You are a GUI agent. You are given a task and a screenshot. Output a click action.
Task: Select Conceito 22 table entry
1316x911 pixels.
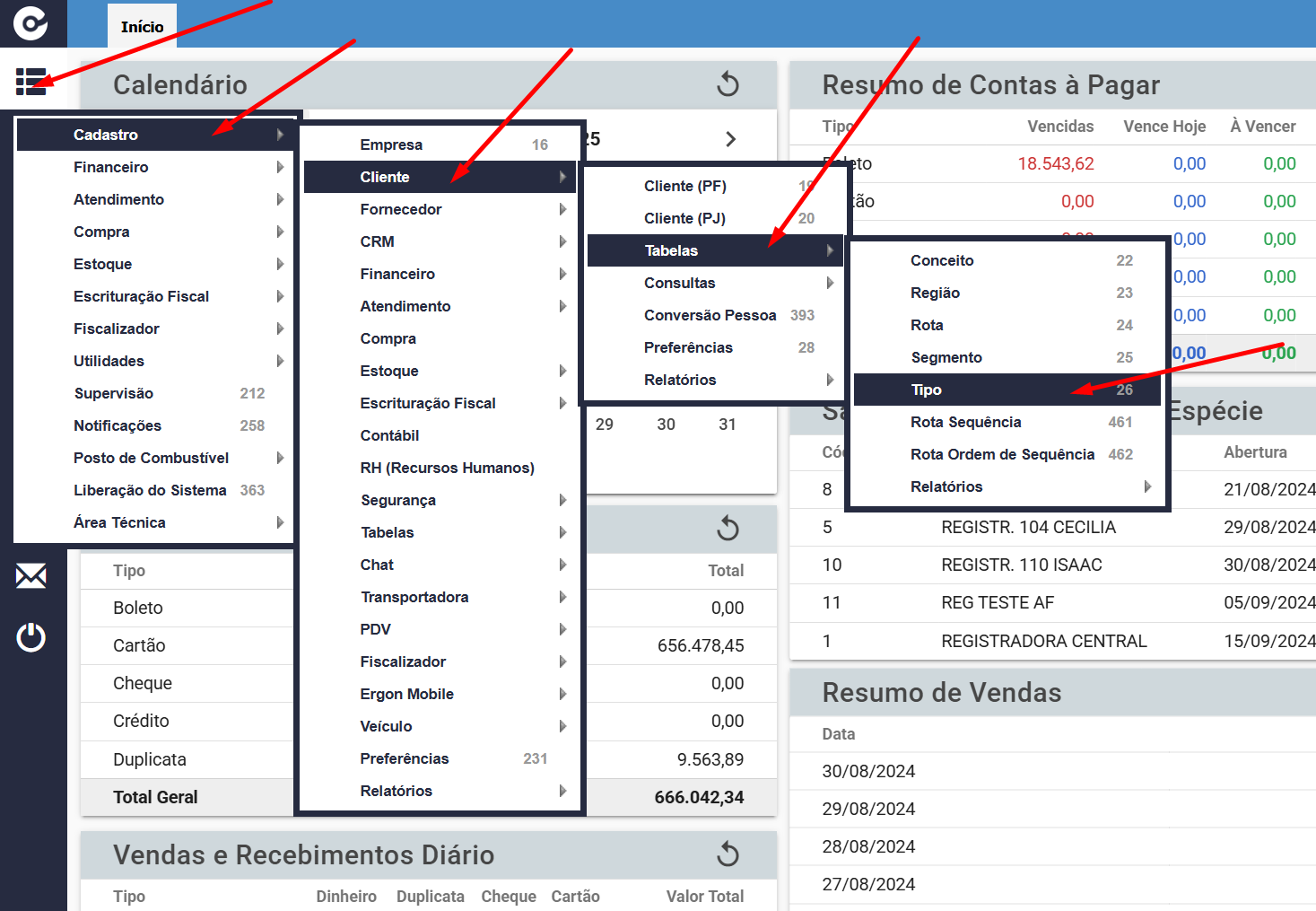point(1007,260)
